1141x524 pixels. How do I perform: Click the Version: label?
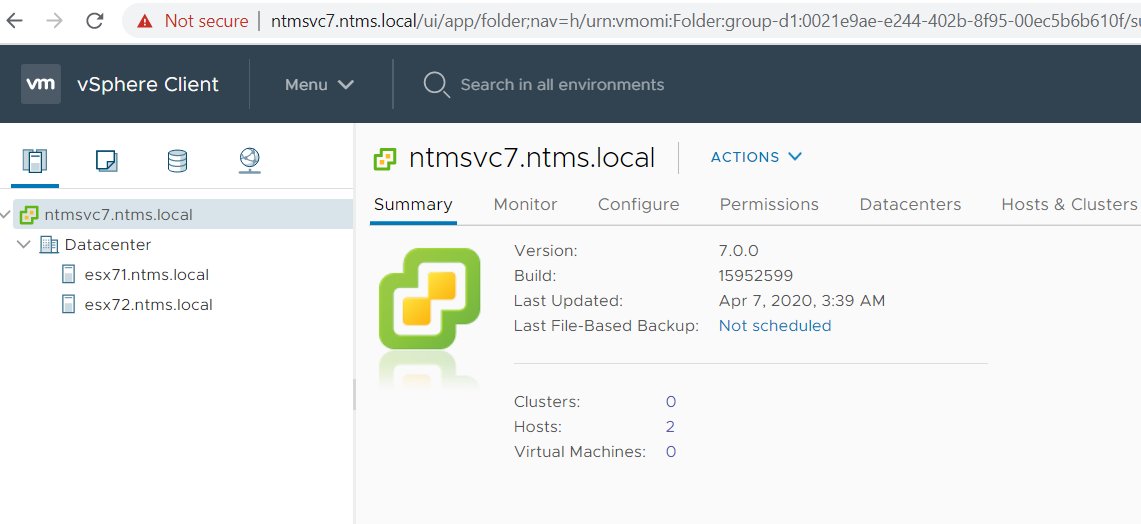click(546, 250)
